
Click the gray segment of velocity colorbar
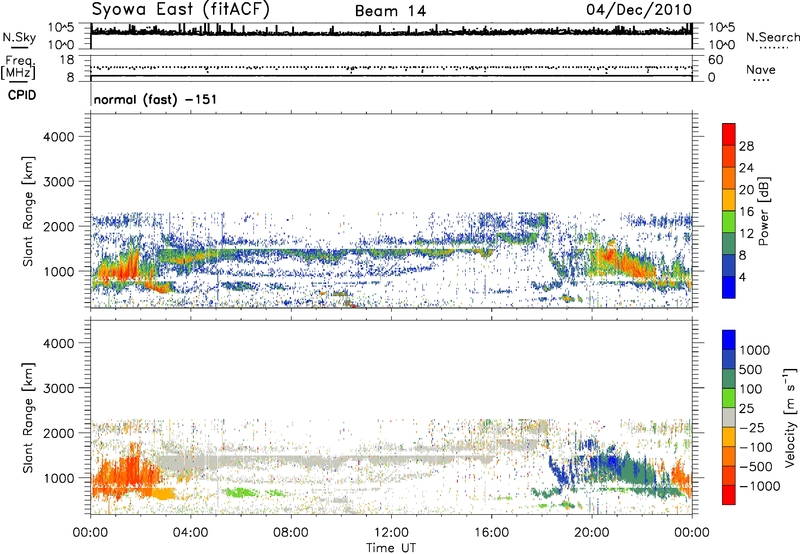pos(729,418)
